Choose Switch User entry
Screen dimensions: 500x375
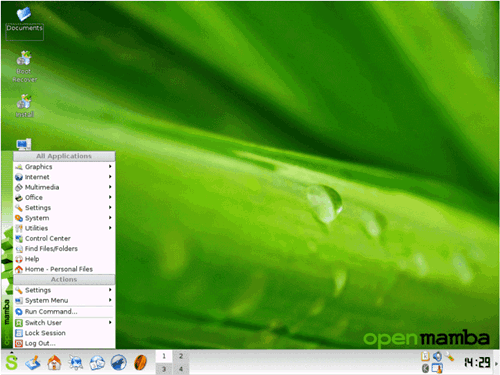64,323
